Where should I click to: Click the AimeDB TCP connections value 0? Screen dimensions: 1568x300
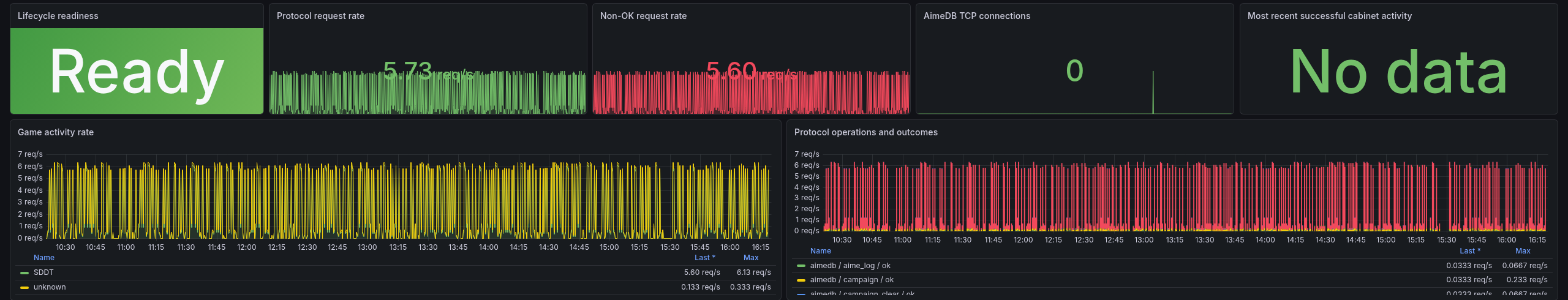1075,70
